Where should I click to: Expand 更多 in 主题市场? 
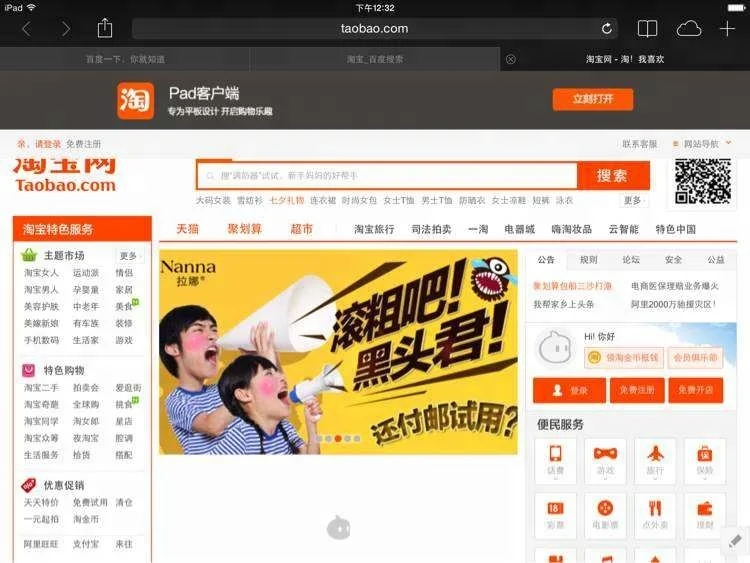click(x=128, y=256)
